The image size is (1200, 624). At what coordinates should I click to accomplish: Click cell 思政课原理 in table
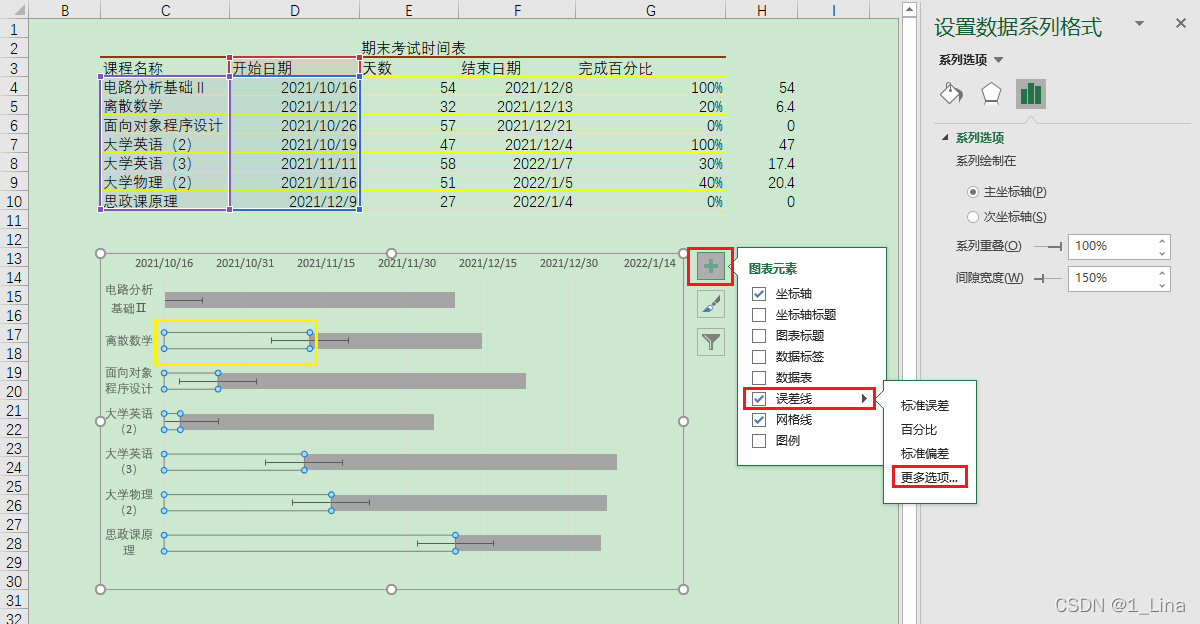pos(165,201)
